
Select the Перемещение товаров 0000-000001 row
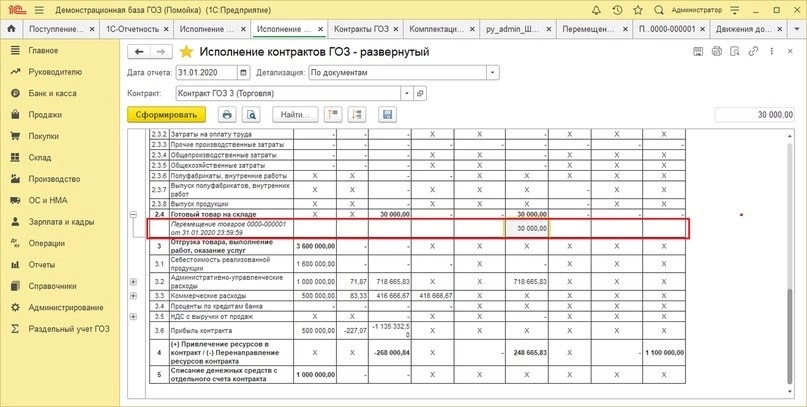(418, 228)
